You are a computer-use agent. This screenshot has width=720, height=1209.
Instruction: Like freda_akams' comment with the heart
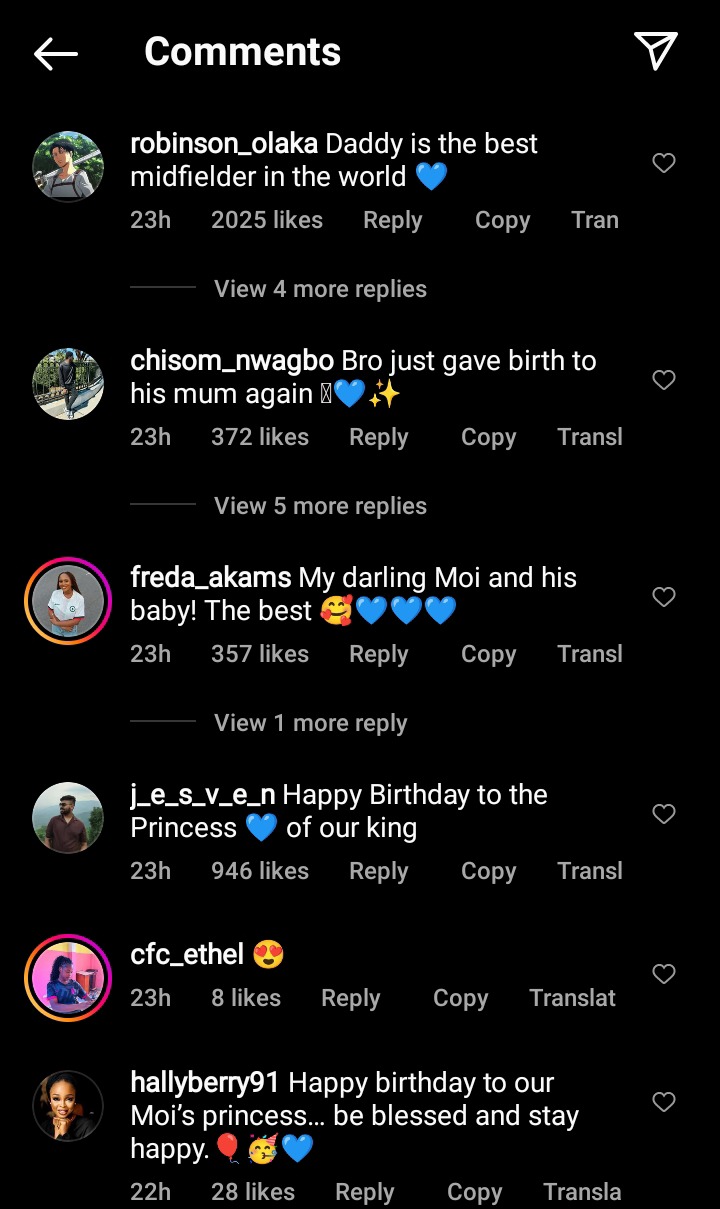pyautogui.click(x=664, y=597)
